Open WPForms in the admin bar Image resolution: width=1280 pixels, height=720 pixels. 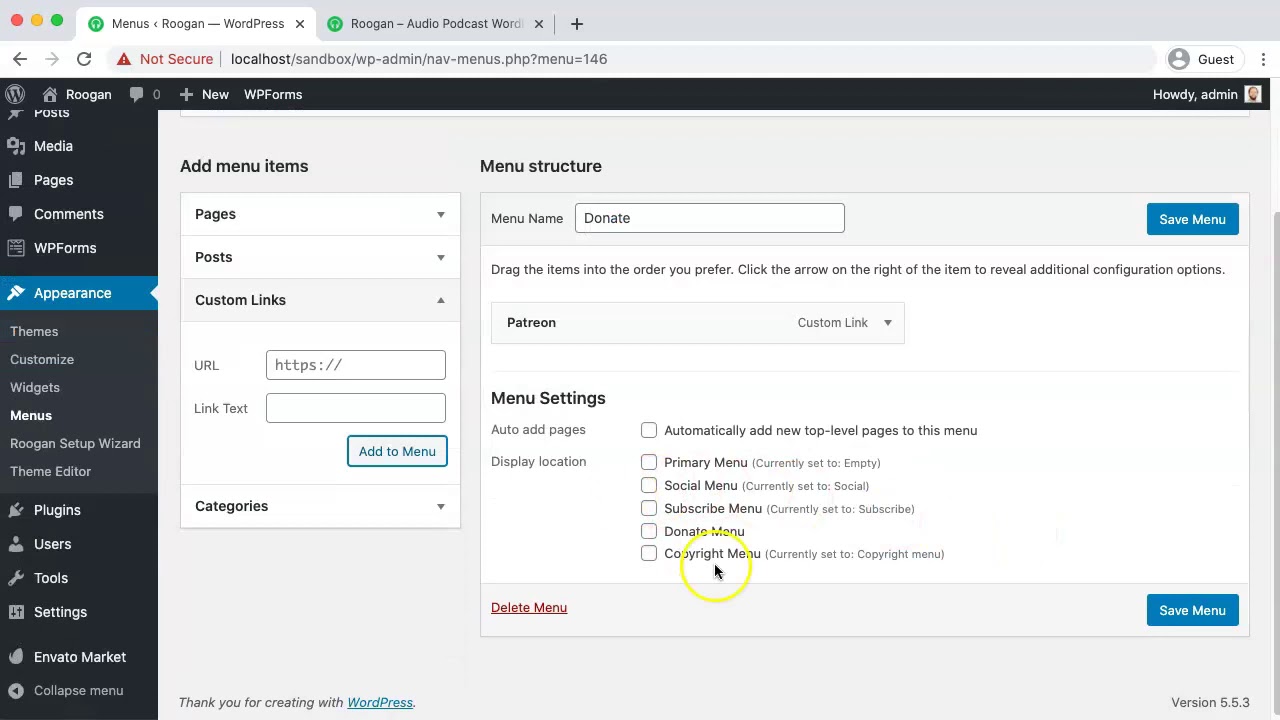[273, 94]
